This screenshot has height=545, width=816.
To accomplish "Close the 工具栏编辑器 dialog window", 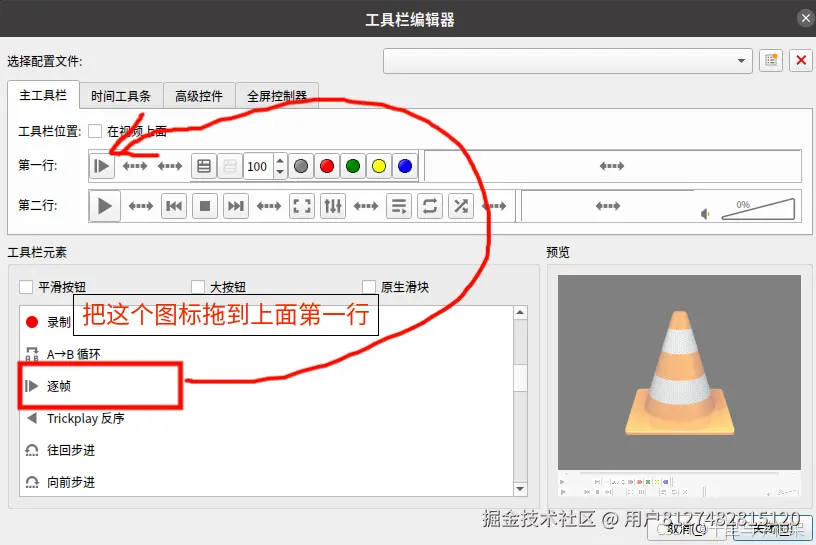I will [806, 18].
